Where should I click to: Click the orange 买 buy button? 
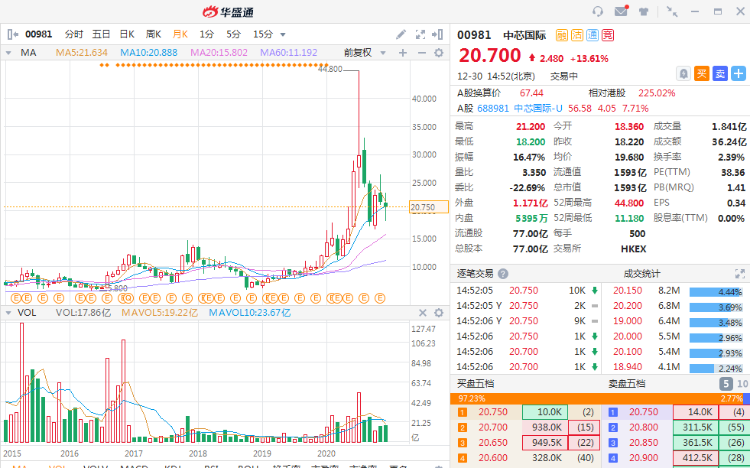tap(702, 74)
